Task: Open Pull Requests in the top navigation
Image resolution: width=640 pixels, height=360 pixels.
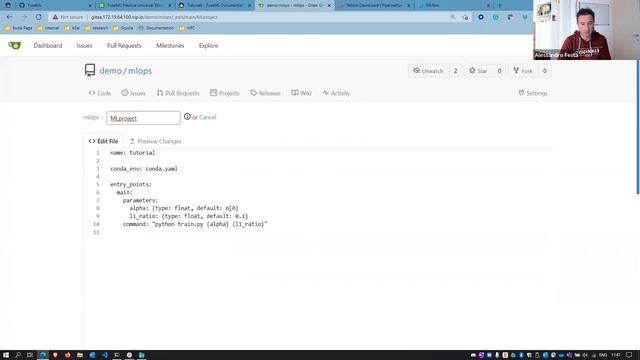Action: pos(124,46)
